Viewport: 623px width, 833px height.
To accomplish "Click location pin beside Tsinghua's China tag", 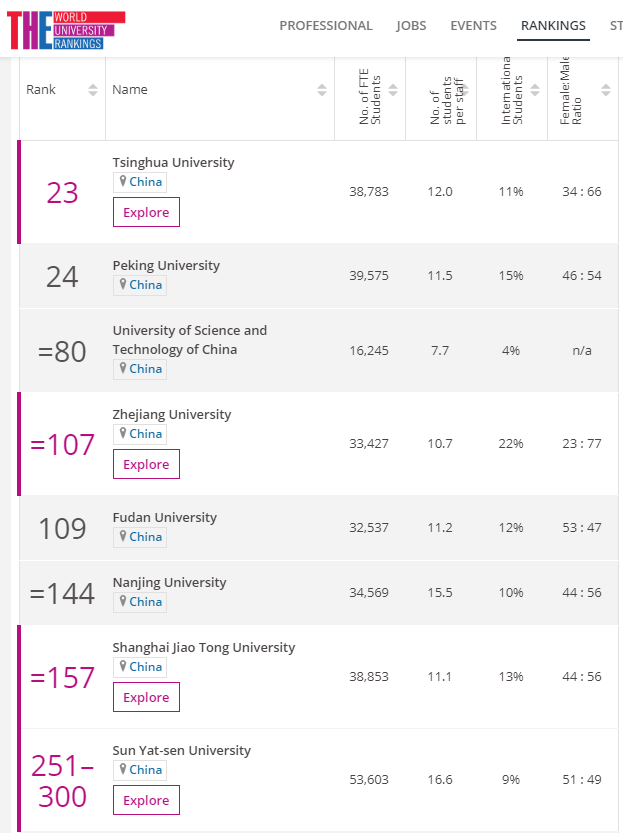I will (123, 182).
